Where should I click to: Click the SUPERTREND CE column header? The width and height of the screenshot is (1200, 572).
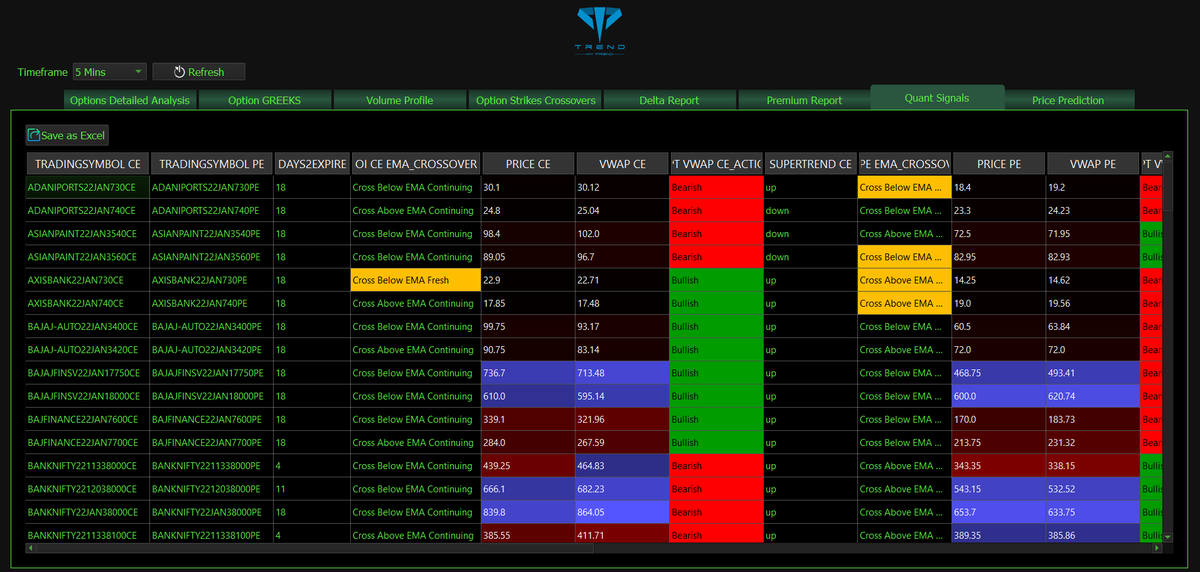click(x=809, y=163)
